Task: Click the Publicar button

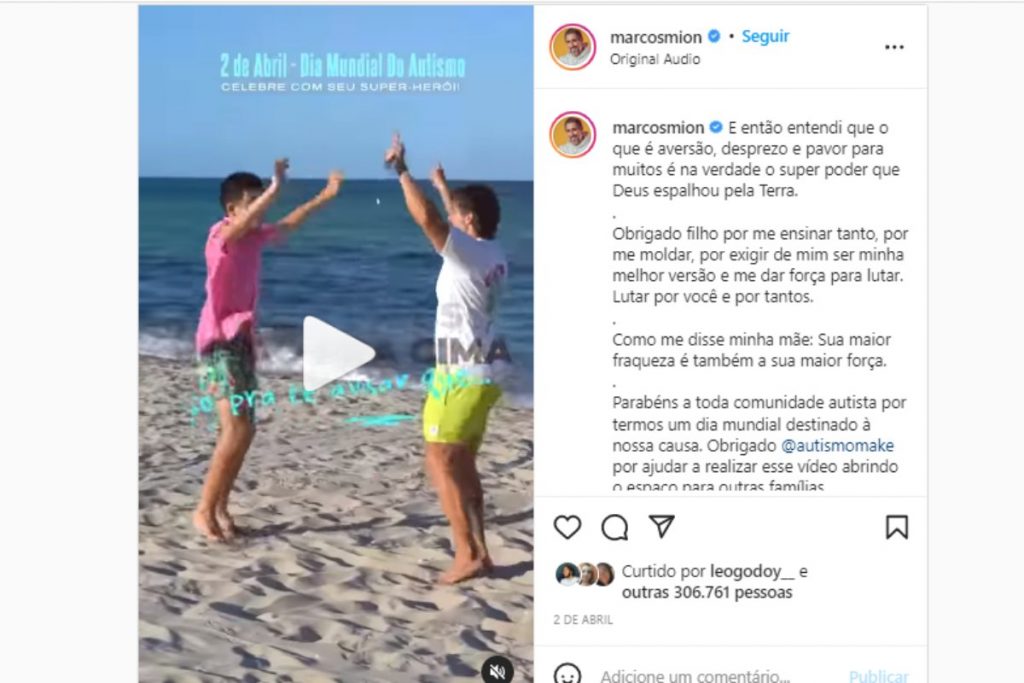Action: (878, 676)
